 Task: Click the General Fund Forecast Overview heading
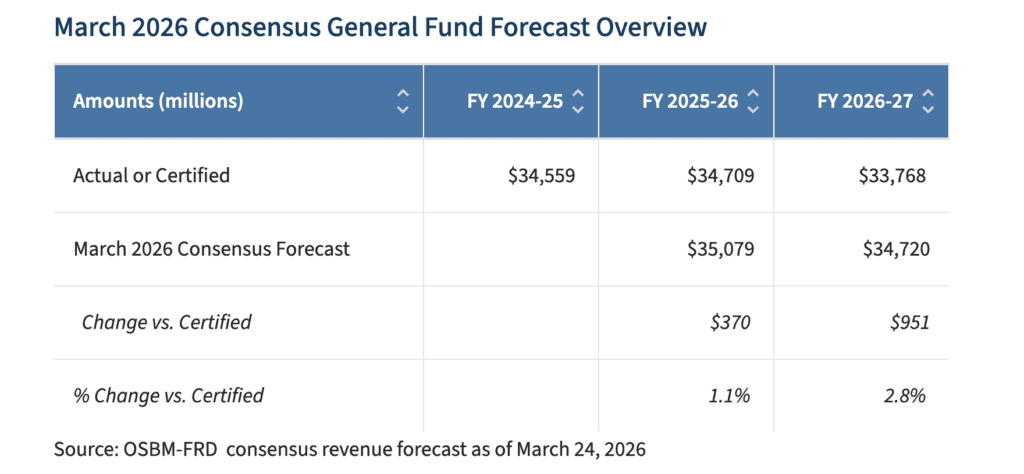pos(380,27)
